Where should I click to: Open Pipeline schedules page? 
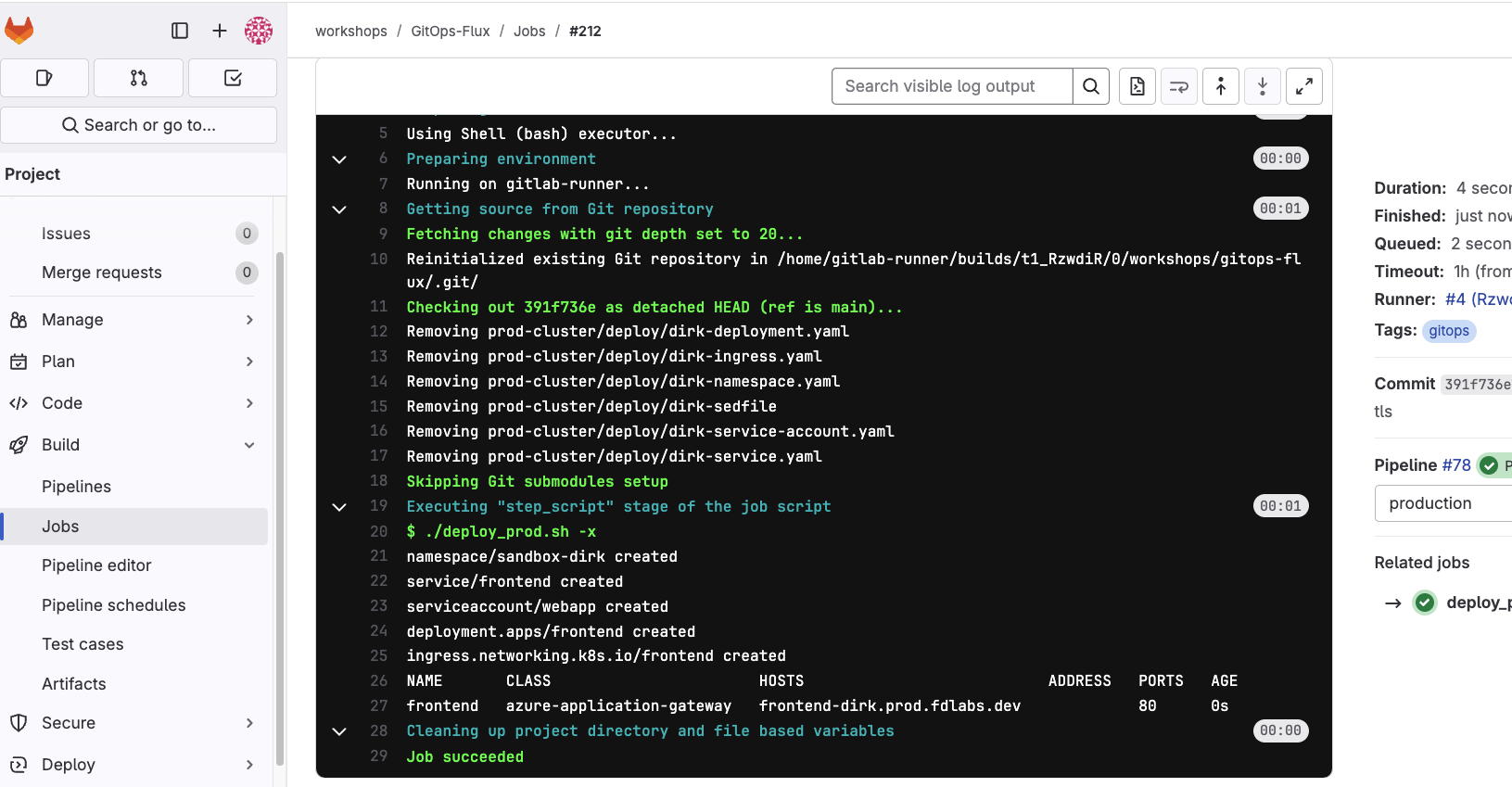click(x=134, y=605)
